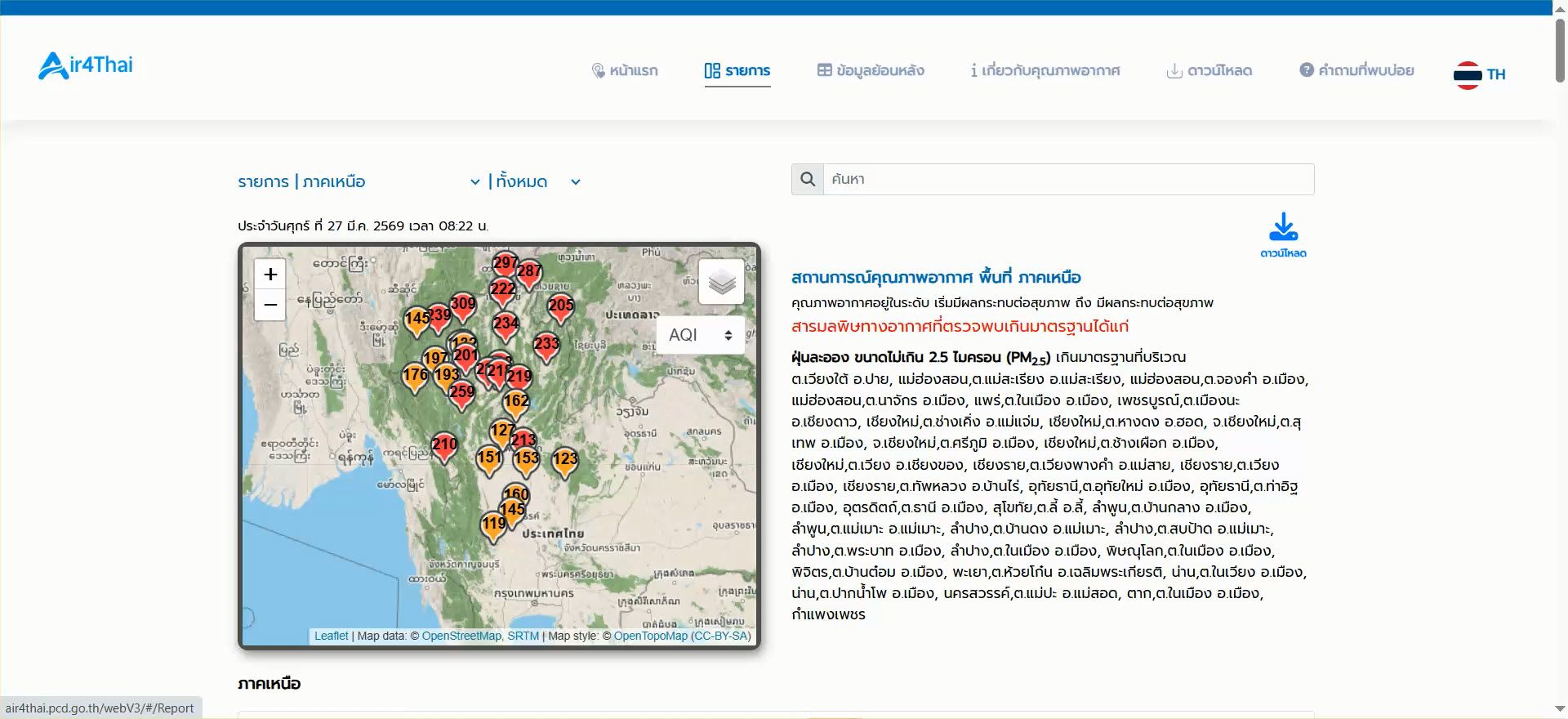Click the map zoom out minus button
The width and height of the screenshot is (1568, 719).
tap(270, 305)
